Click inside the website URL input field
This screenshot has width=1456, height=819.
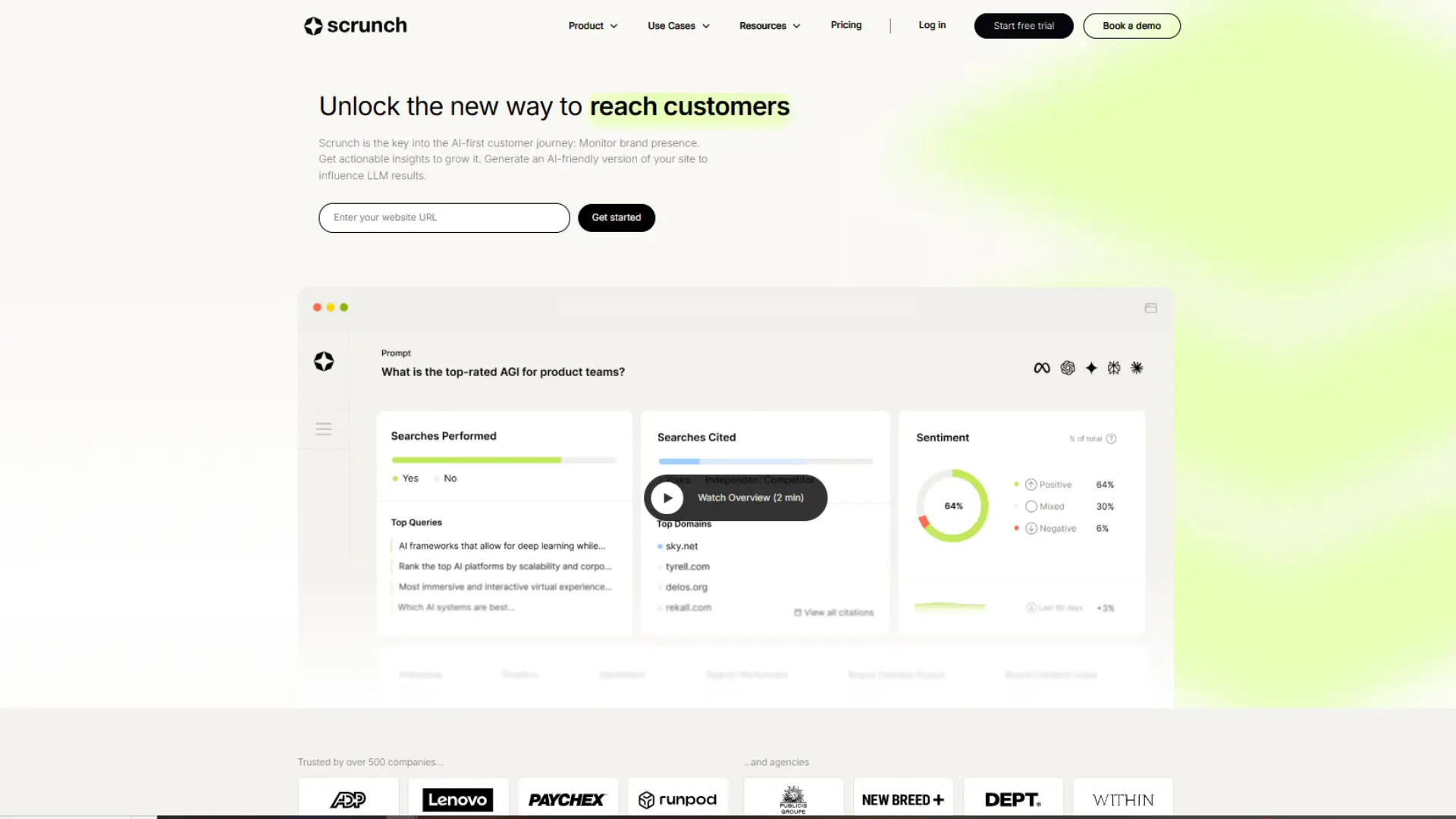point(444,218)
